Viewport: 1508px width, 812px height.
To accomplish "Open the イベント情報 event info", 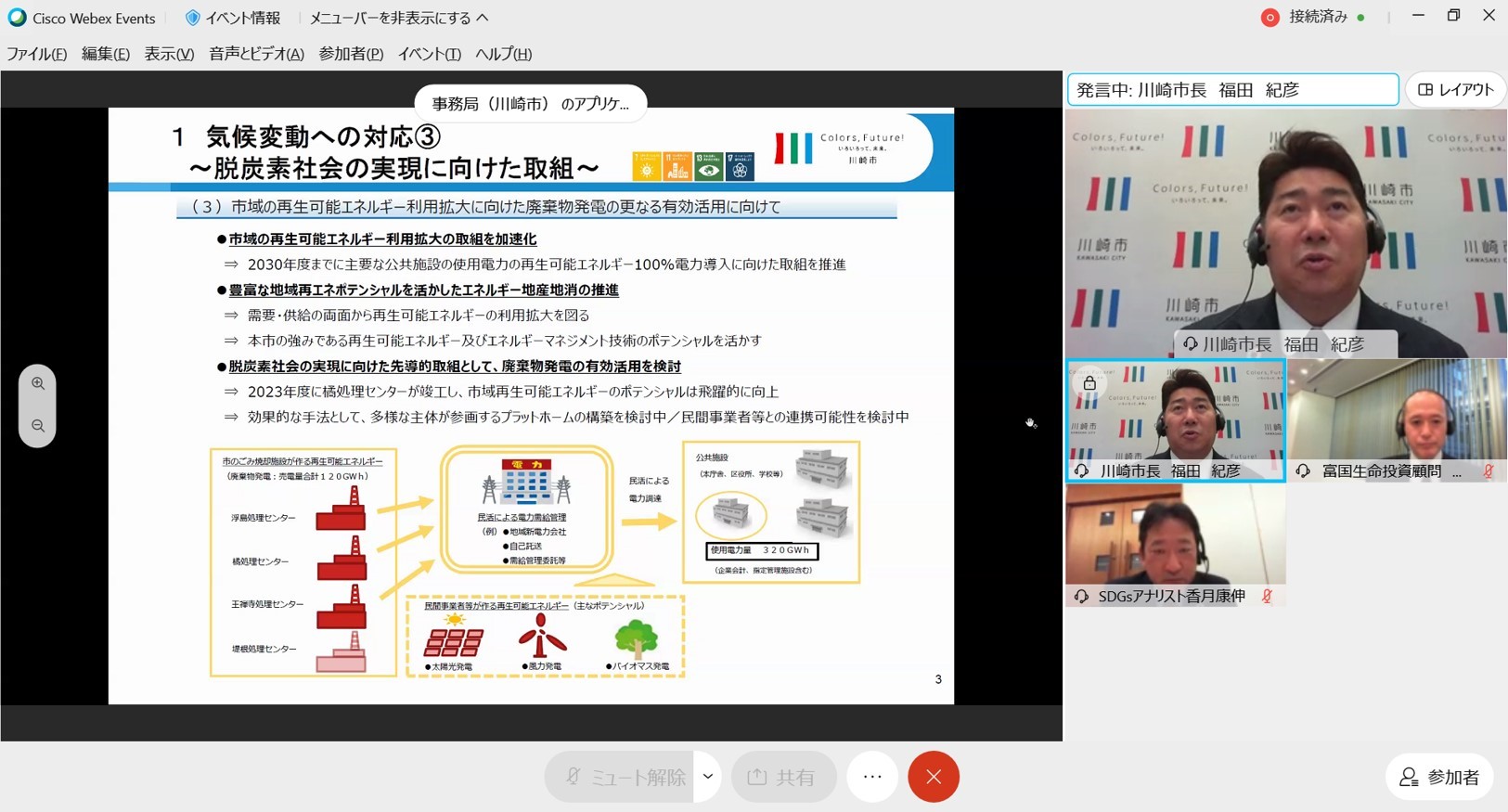I will [233, 18].
